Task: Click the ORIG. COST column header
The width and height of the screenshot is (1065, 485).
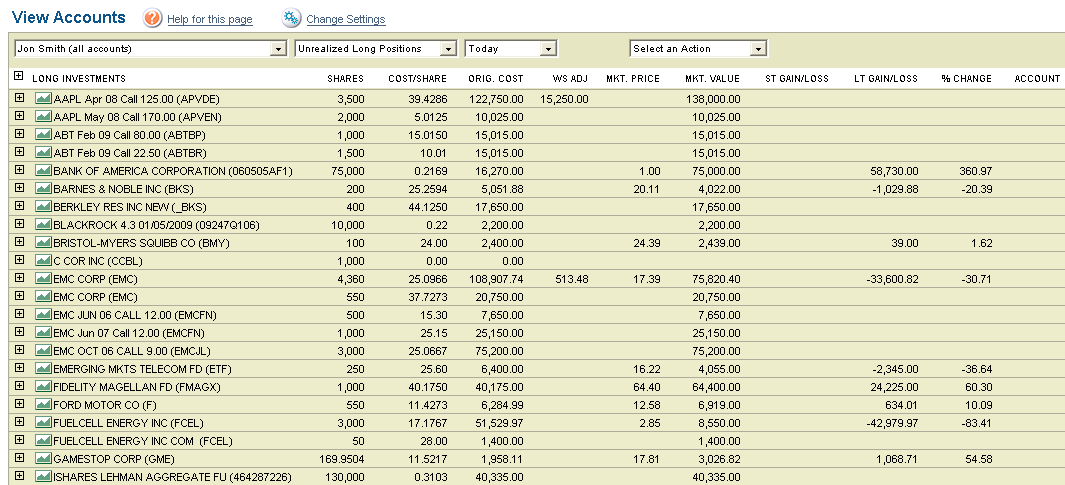Action: click(x=496, y=79)
